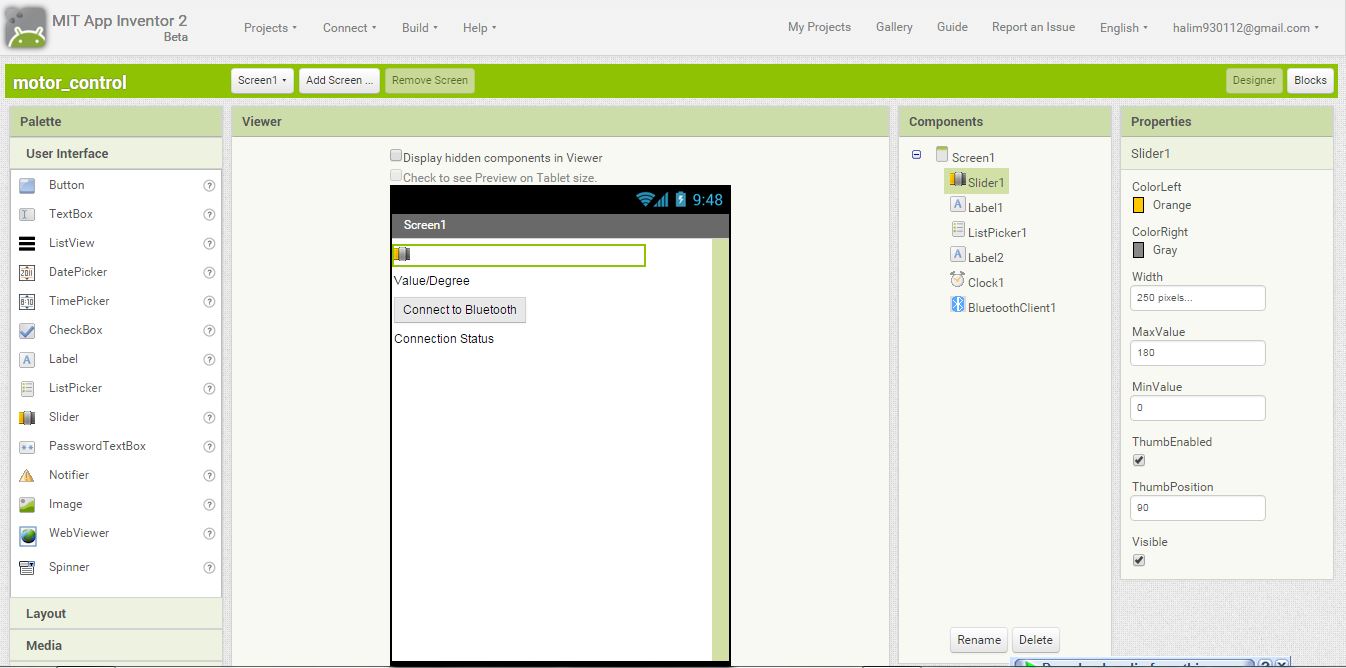Expand the Media palette section

[116, 646]
